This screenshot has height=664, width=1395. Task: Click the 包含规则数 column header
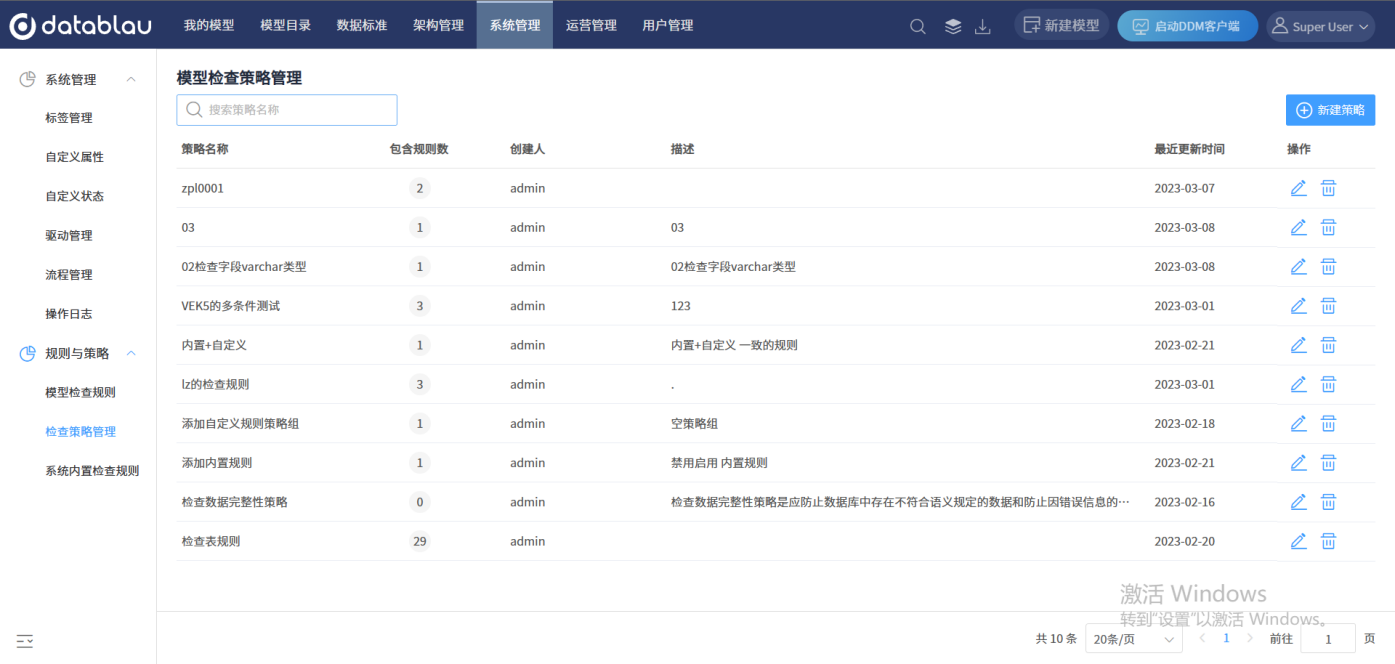click(x=419, y=149)
